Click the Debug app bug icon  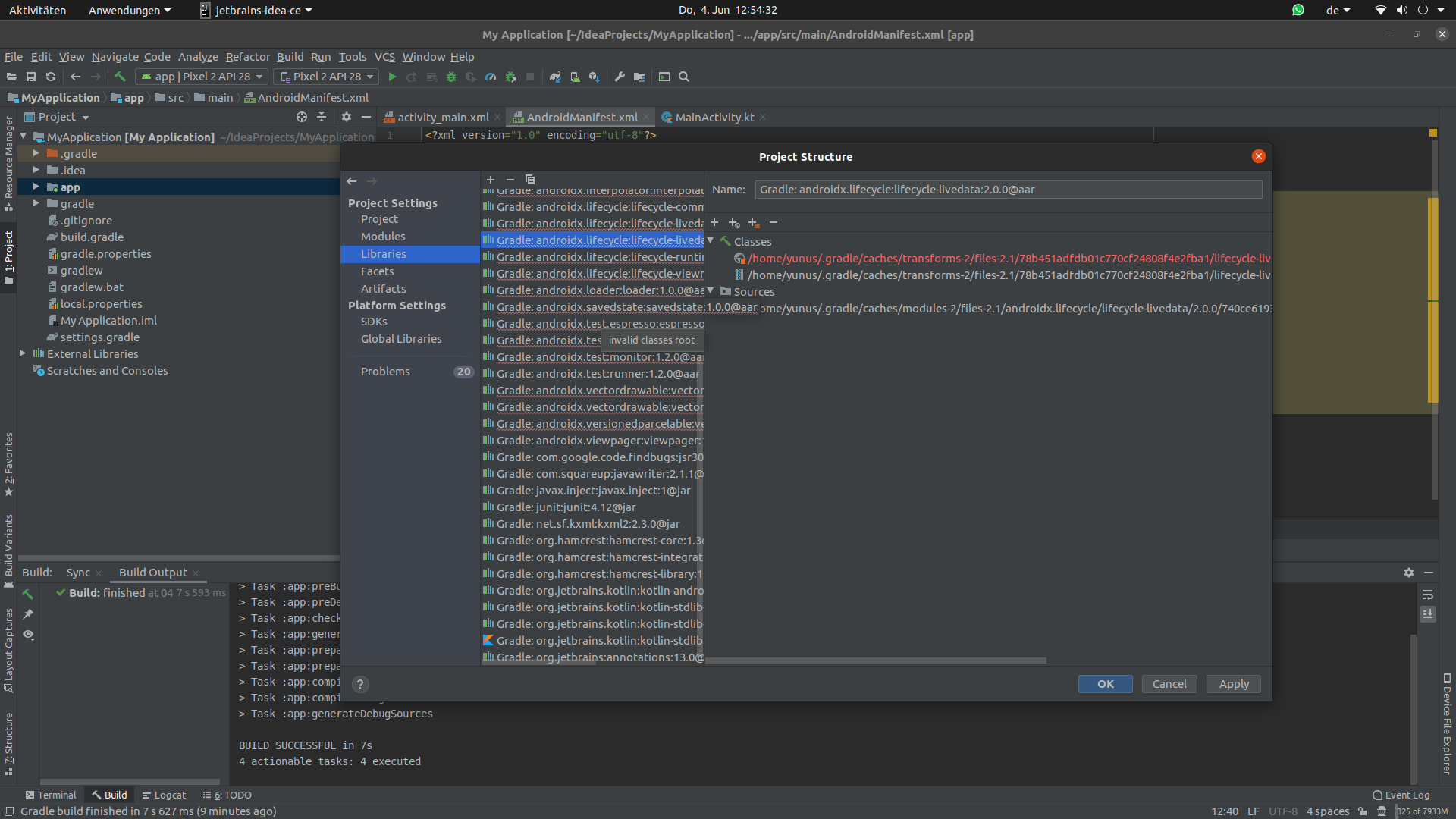[x=451, y=77]
